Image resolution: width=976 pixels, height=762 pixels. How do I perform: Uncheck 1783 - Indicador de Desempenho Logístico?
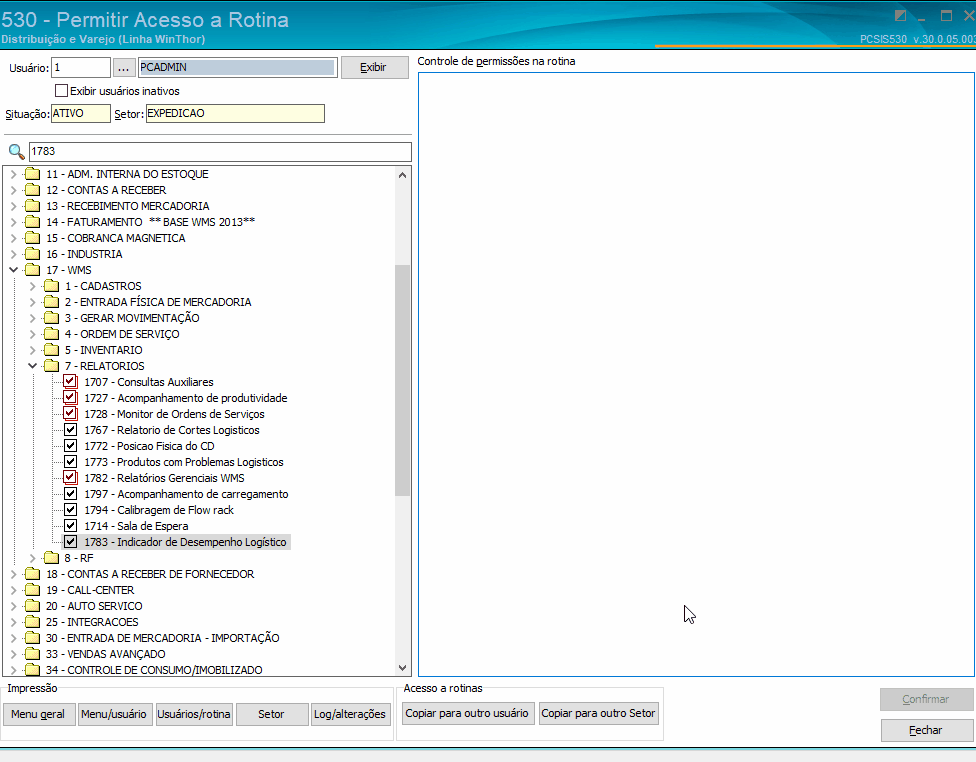click(x=70, y=542)
